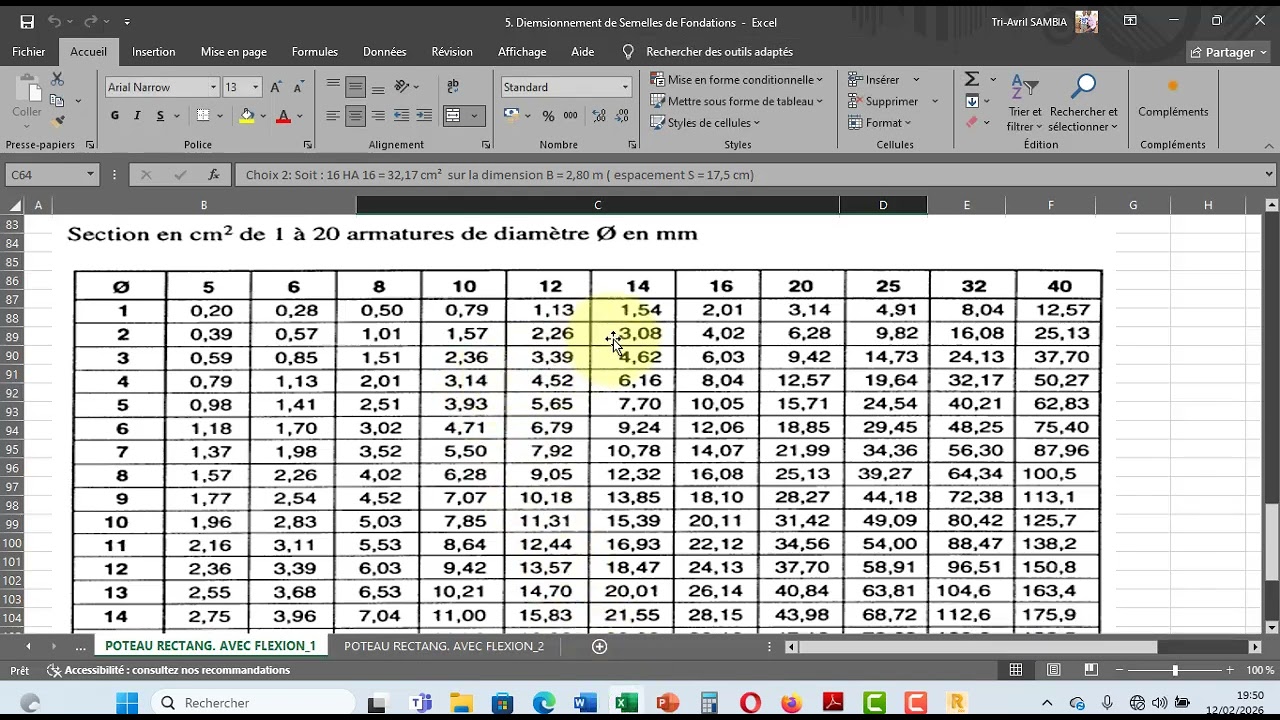Select sheet POTEAU RECTANG. AVEC FLEXION_2
Viewport: 1280px width, 720px height.
pos(444,646)
